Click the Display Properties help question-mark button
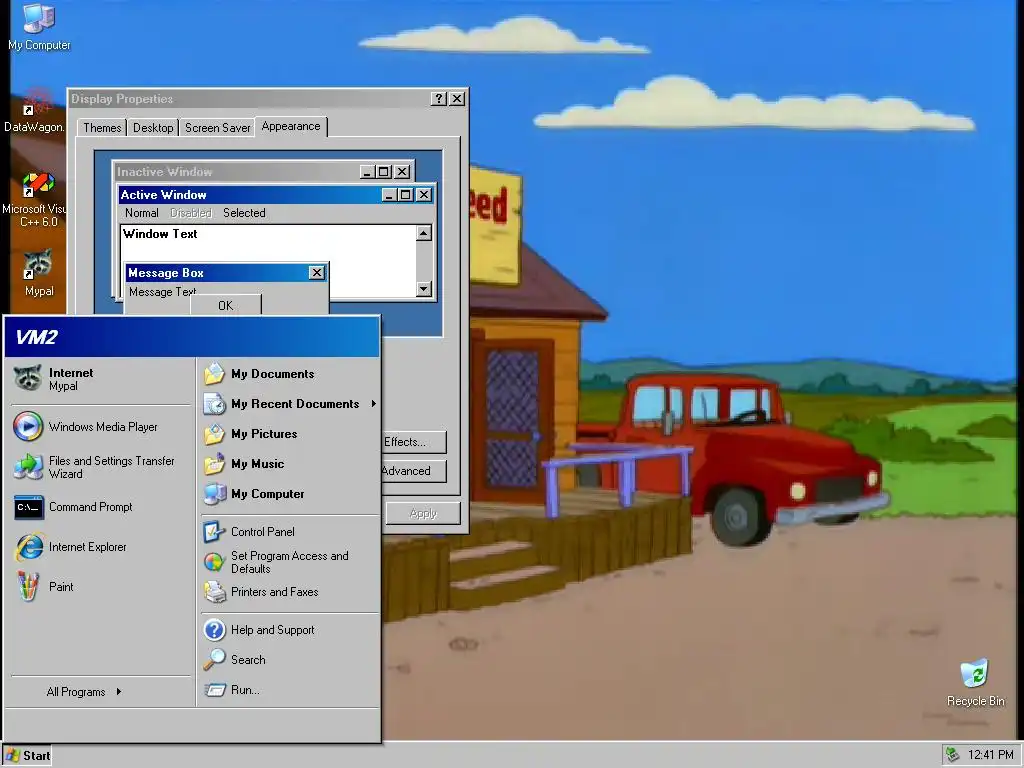 [439, 99]
